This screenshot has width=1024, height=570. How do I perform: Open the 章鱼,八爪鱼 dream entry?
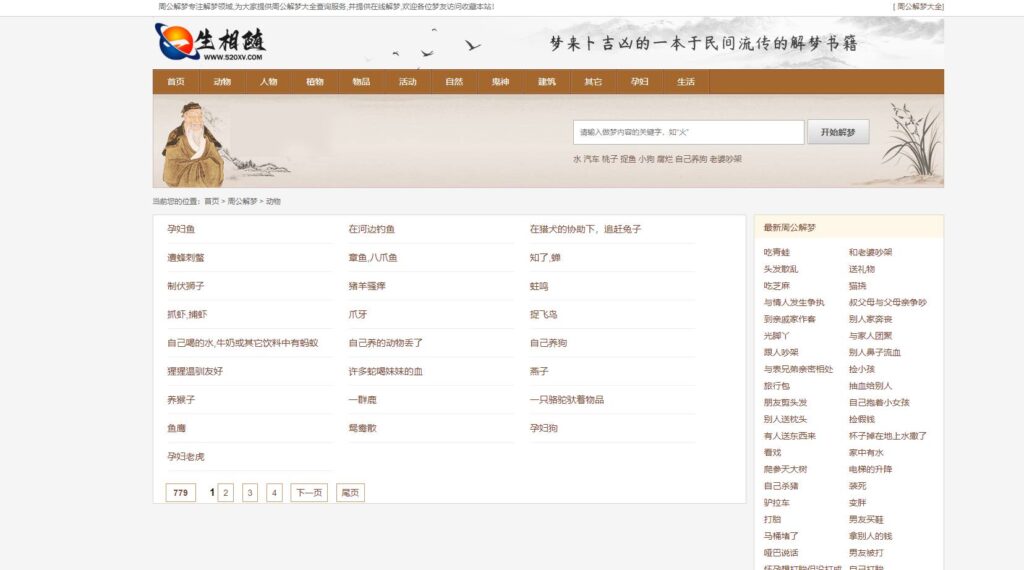point(372,257)
